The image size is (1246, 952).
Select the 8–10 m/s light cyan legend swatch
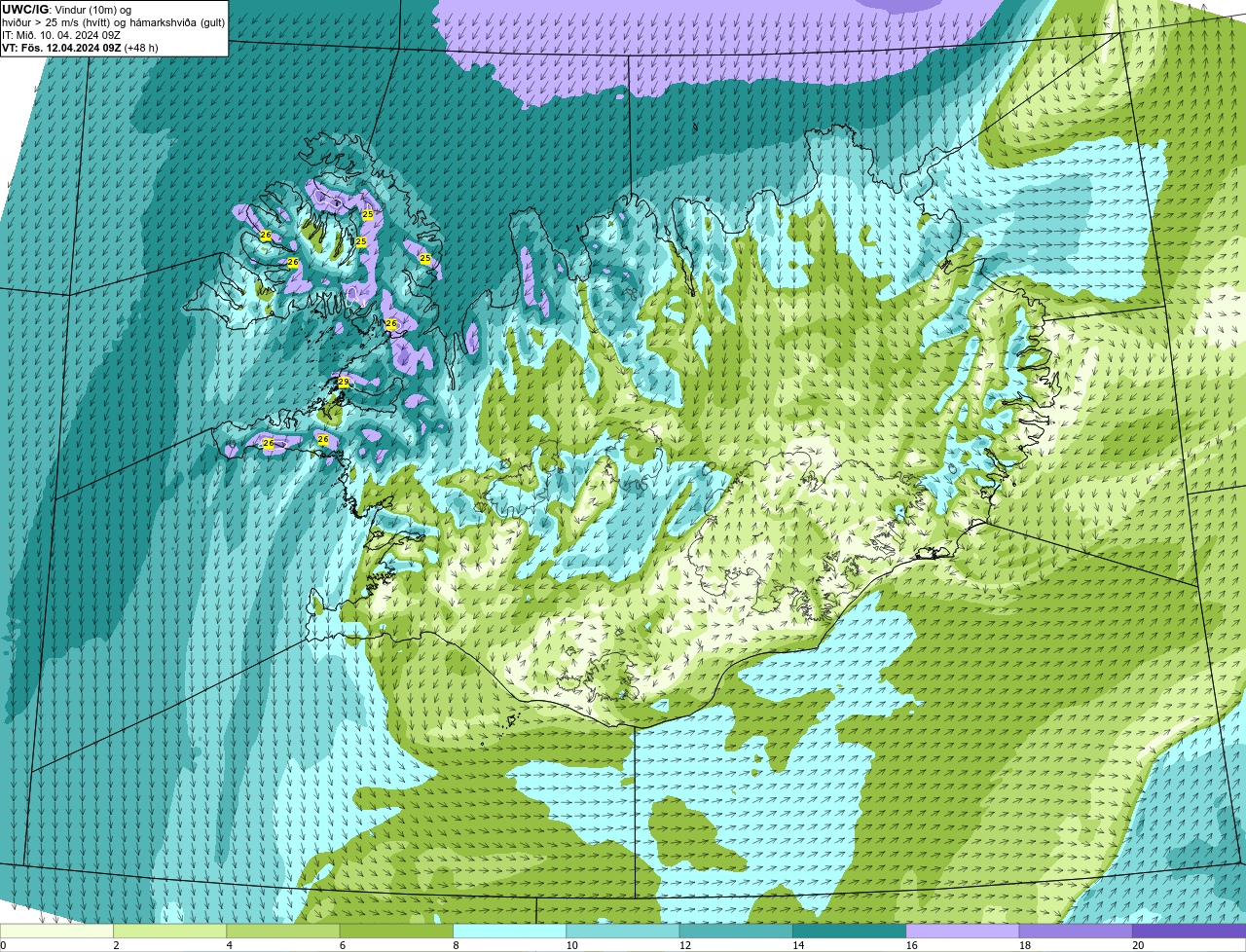[x=509, y=931]
